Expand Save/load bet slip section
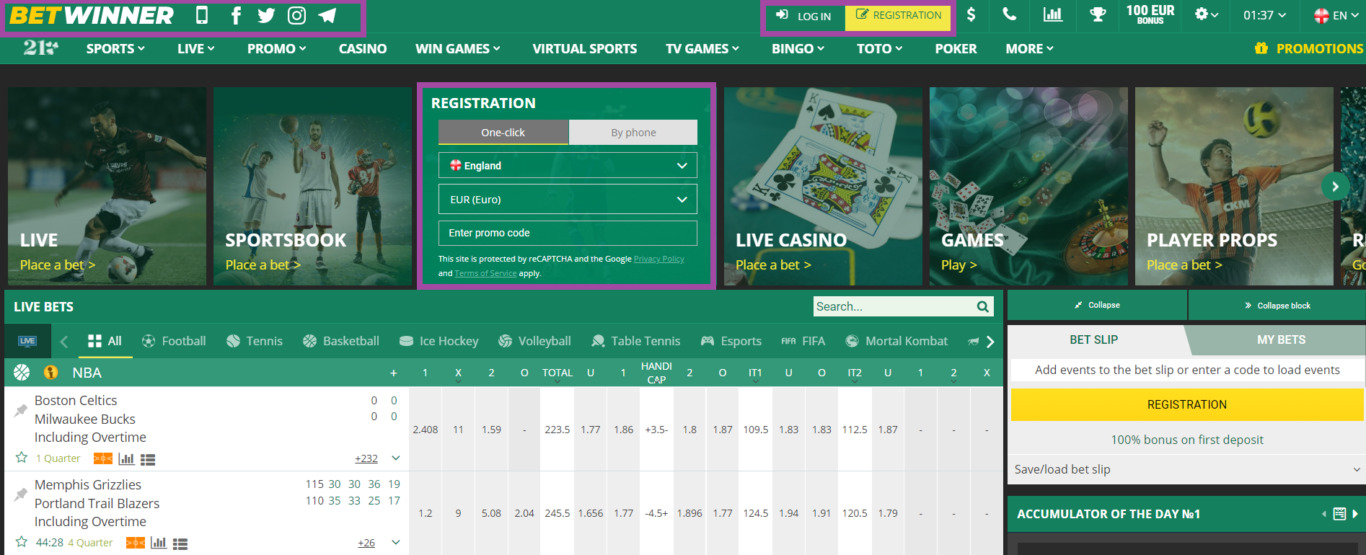Image resolution: width=1366 pixels, height=555 pixels. [x=1186, y=469]
